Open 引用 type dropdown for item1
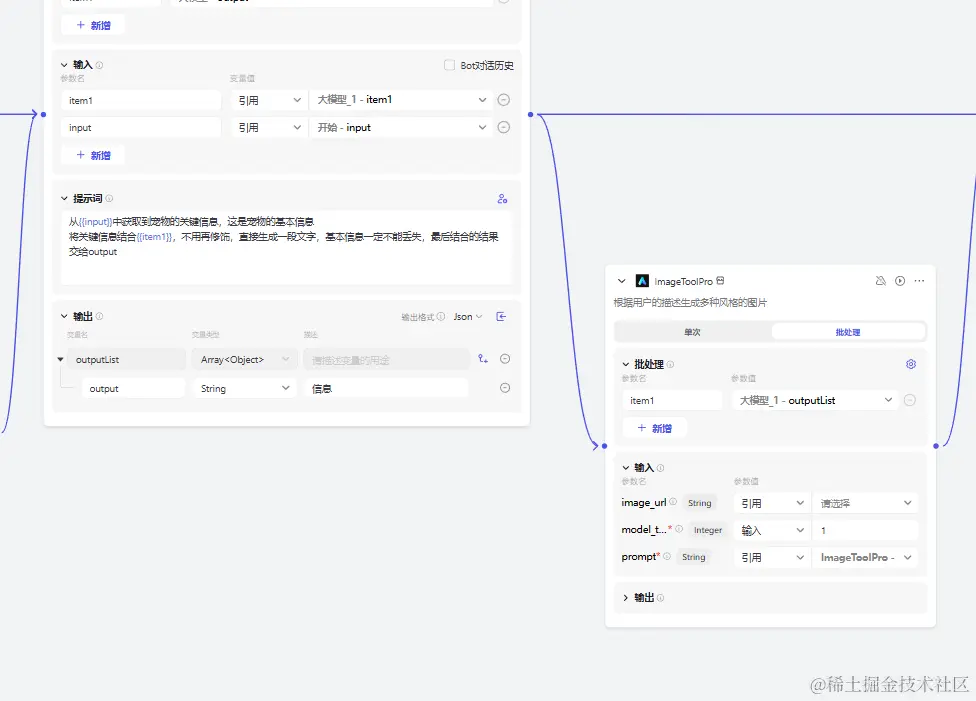The width and height of the screenshot is (976, 701). (x=269, y=100)
